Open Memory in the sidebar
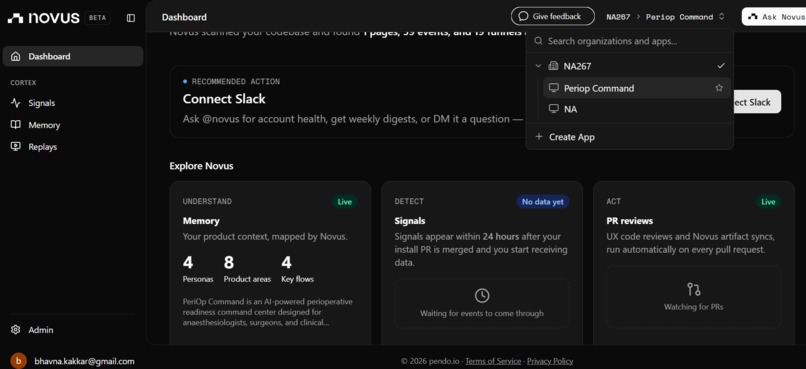This screenshot has height=369, width=806. (x=73, y=125)
